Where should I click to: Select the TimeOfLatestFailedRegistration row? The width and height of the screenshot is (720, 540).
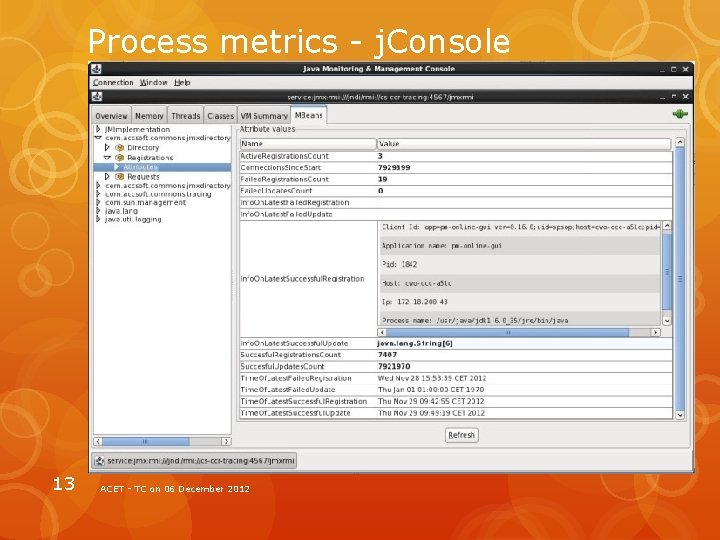click(x=456, y=378)
